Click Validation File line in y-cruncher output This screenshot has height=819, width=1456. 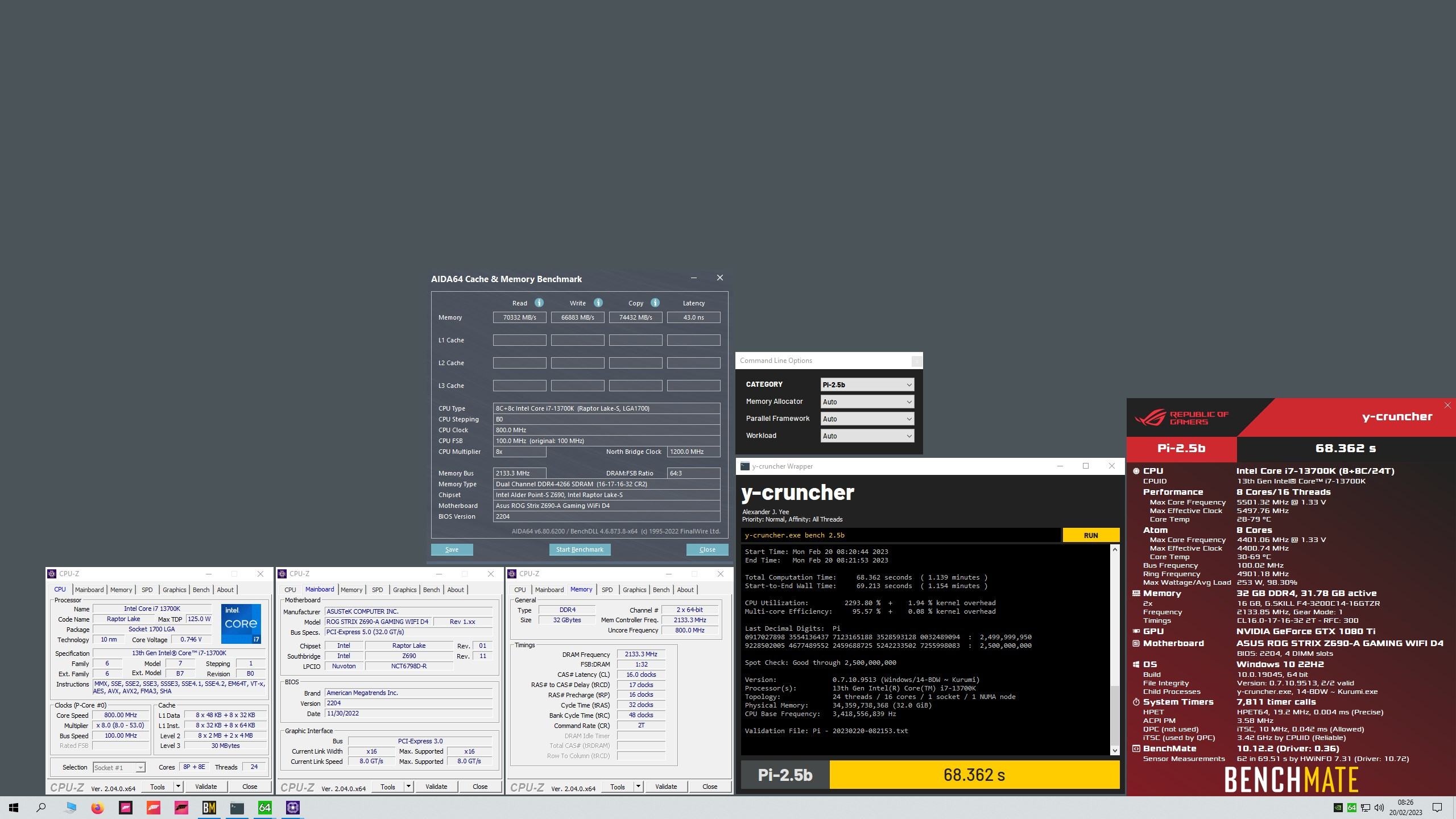click(x=826, y=731)
